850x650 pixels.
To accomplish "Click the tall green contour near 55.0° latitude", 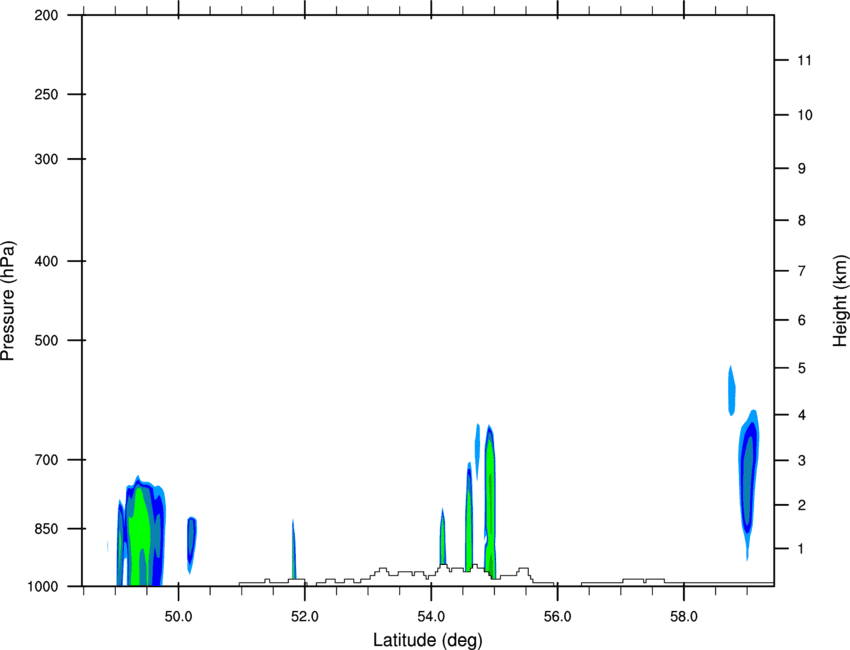I will pyautogui.click(x=490, y=501).
